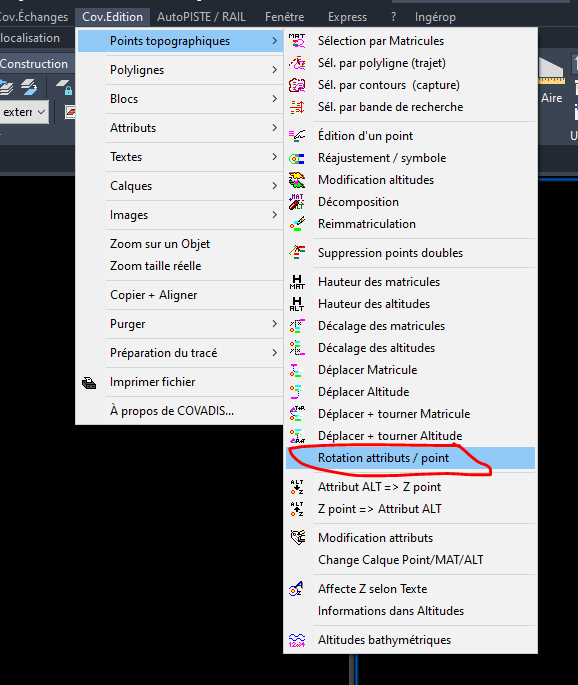
Task: Open À propos de COVADIS...
Action: click(172, 411)
